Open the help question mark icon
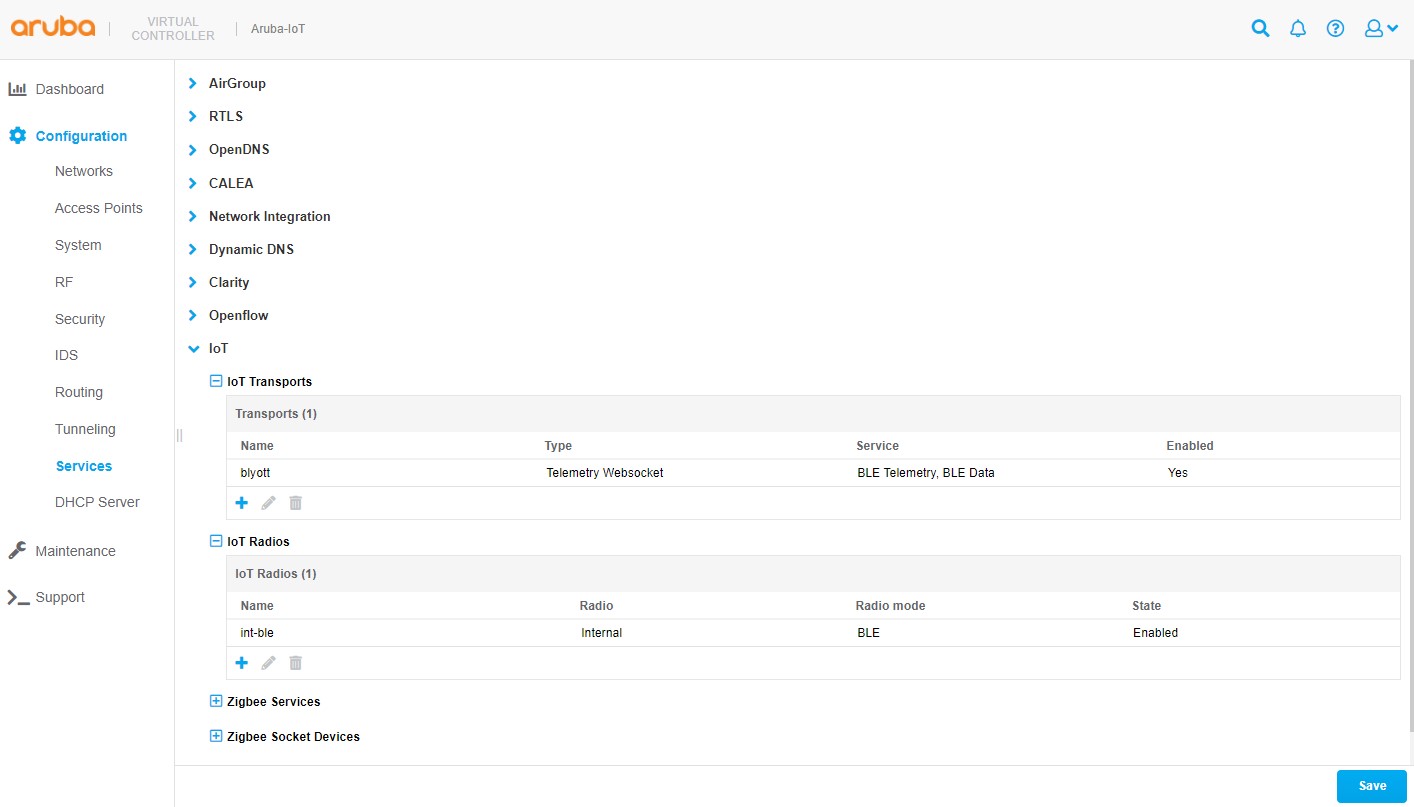The height and width of the screenshot is (807, 1414). [x=1335, y=28]
